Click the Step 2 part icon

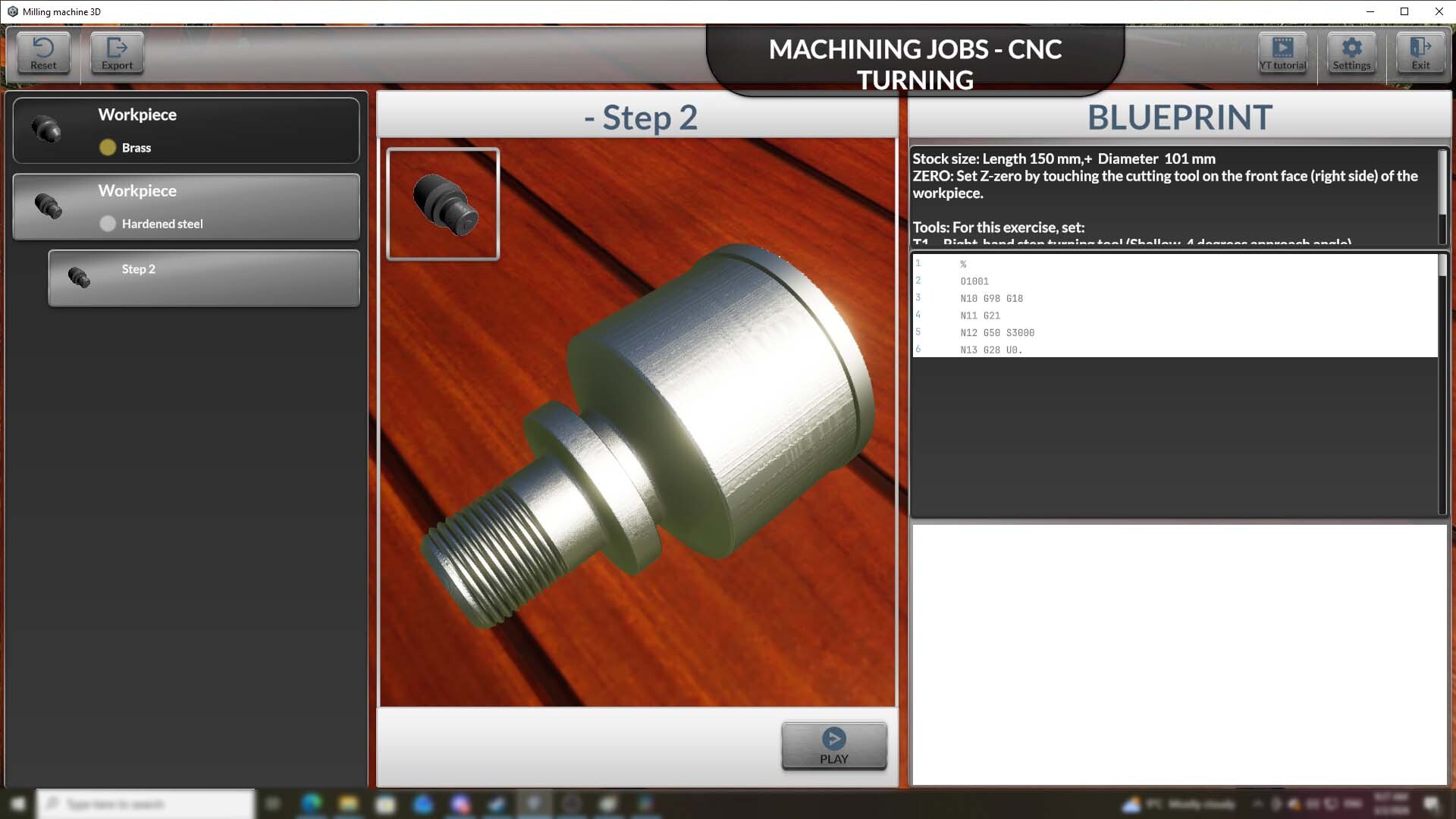(79, 278)
